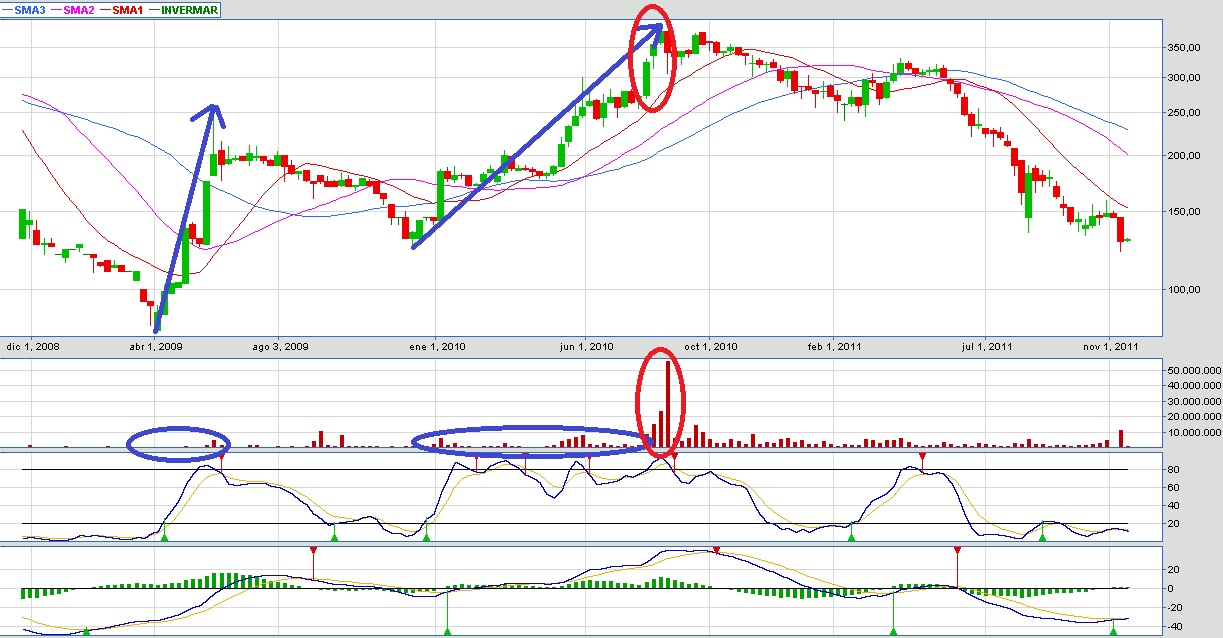Select the rightmost green marker in MACD panel
Image resolution: width=1223 pixels, height=638 pixels.
[1113, 630]
